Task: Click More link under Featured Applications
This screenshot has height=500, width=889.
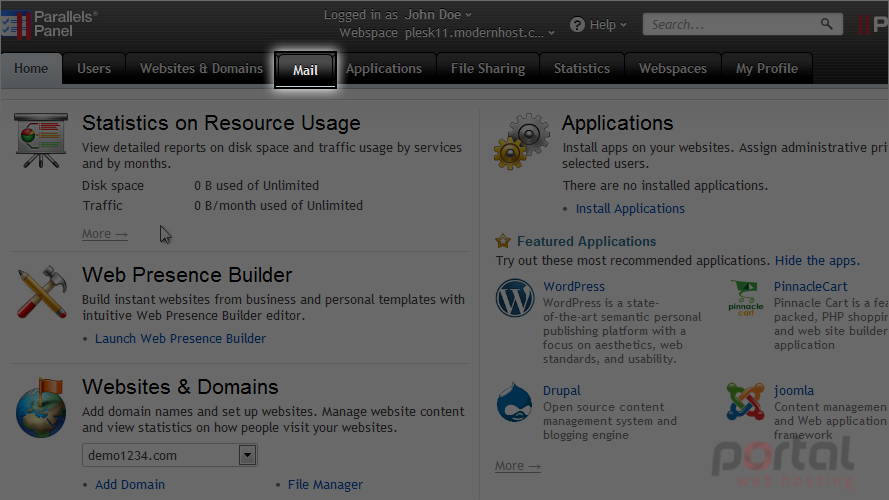Action: coord(518,466)
